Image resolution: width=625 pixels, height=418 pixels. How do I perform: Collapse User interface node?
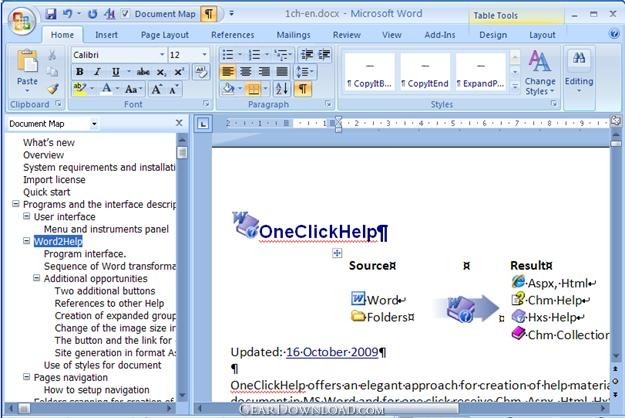(x=26, y=216)
